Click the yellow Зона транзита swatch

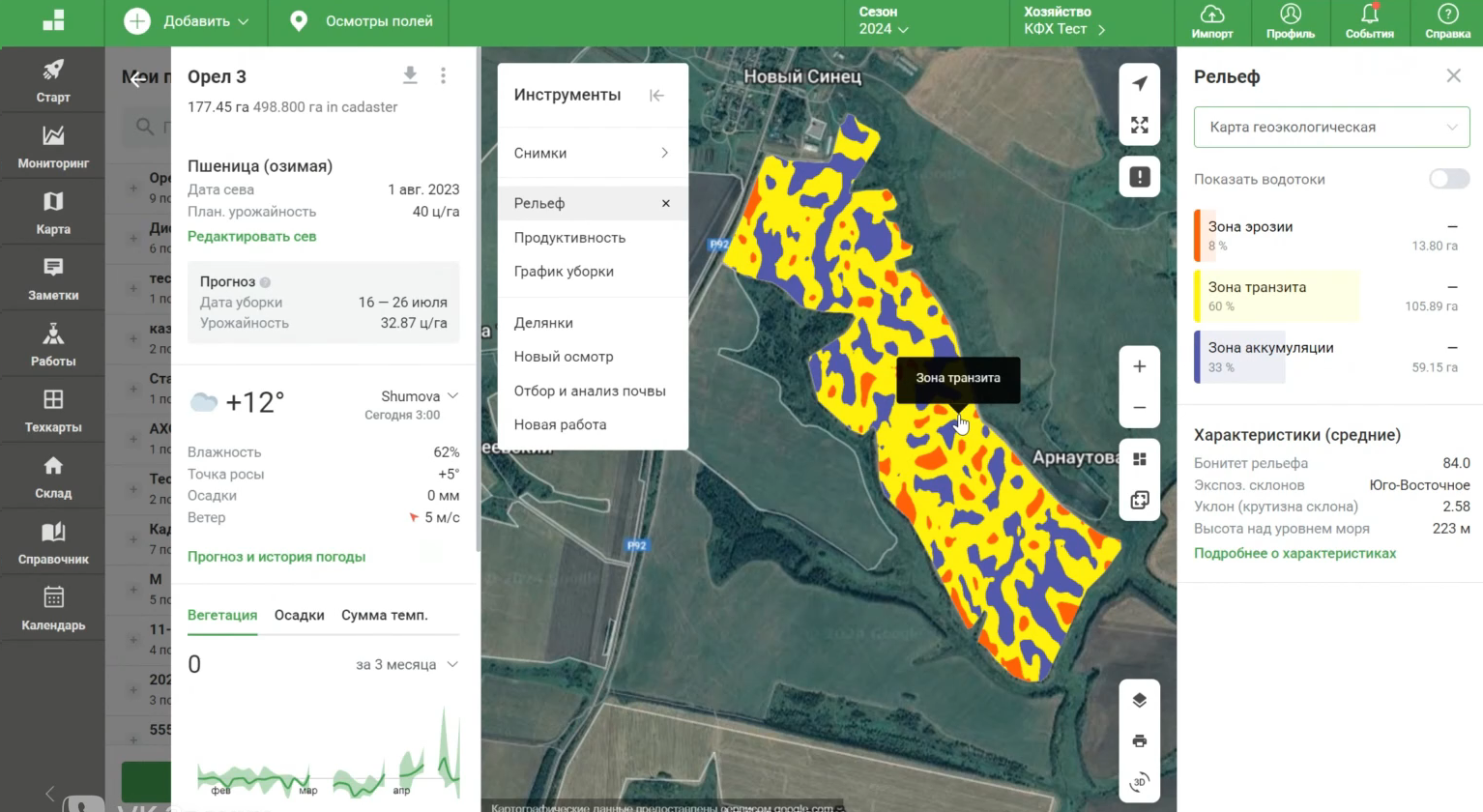pos(1198,296)
